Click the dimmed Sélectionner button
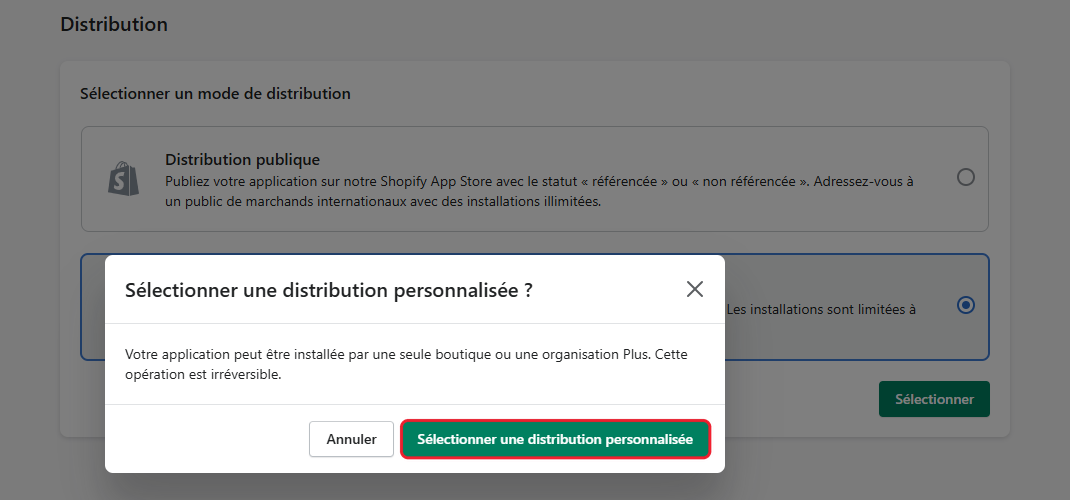 click(x=934, y=399)
